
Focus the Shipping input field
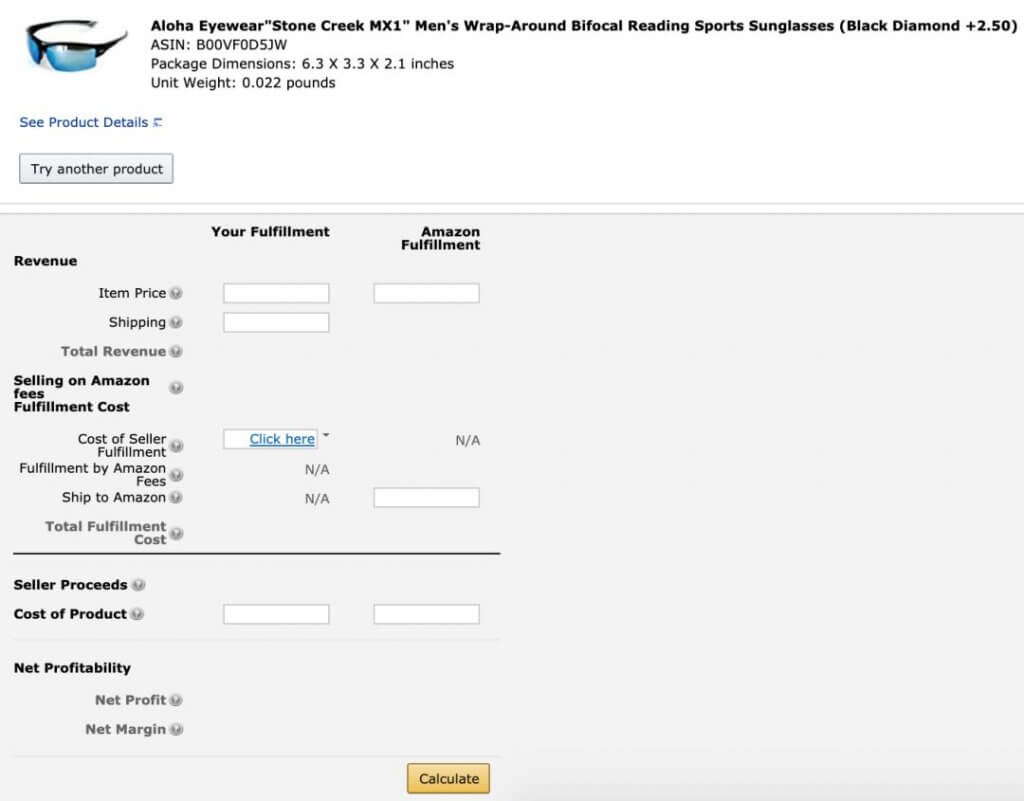pyautogui.click(x=276, y=322)
